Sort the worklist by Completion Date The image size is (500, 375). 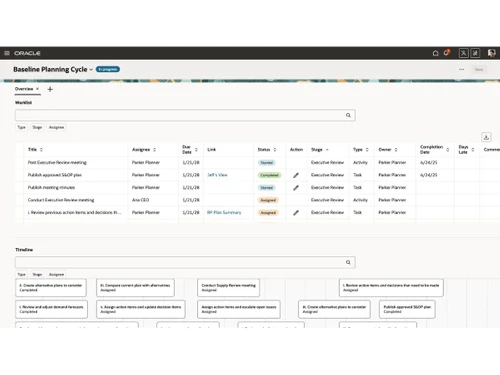[x=448, y=150]
